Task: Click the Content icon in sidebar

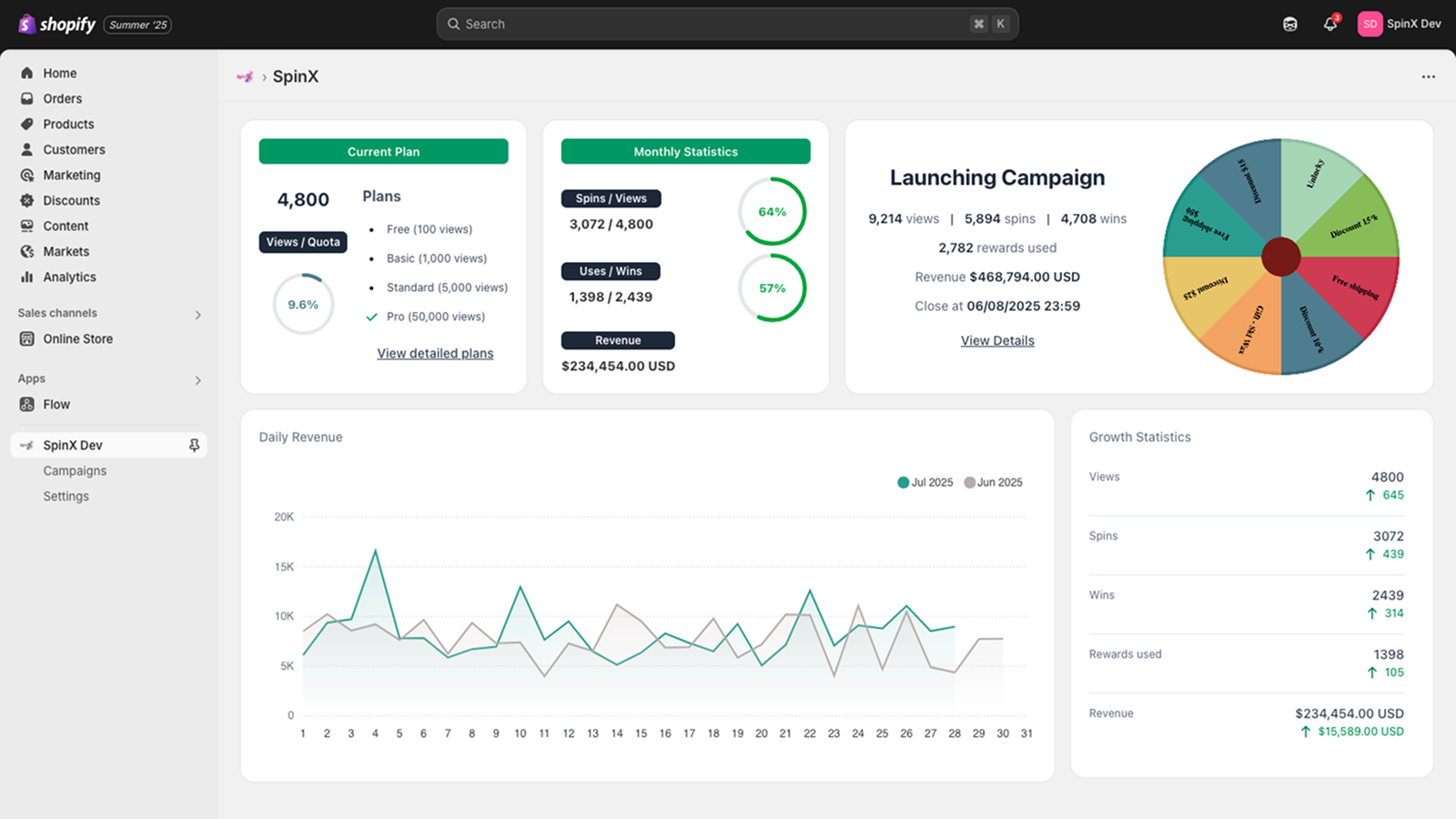Action: [x=27, y=226]
